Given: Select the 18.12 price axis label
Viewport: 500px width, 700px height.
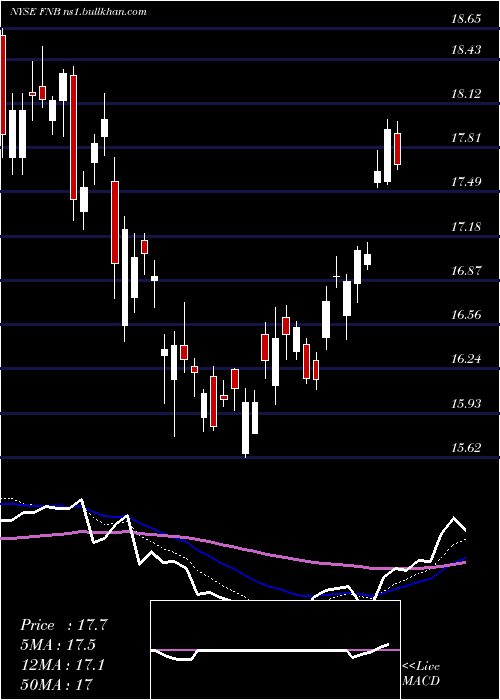Looking at the screenshot, I should click(466, 94).
